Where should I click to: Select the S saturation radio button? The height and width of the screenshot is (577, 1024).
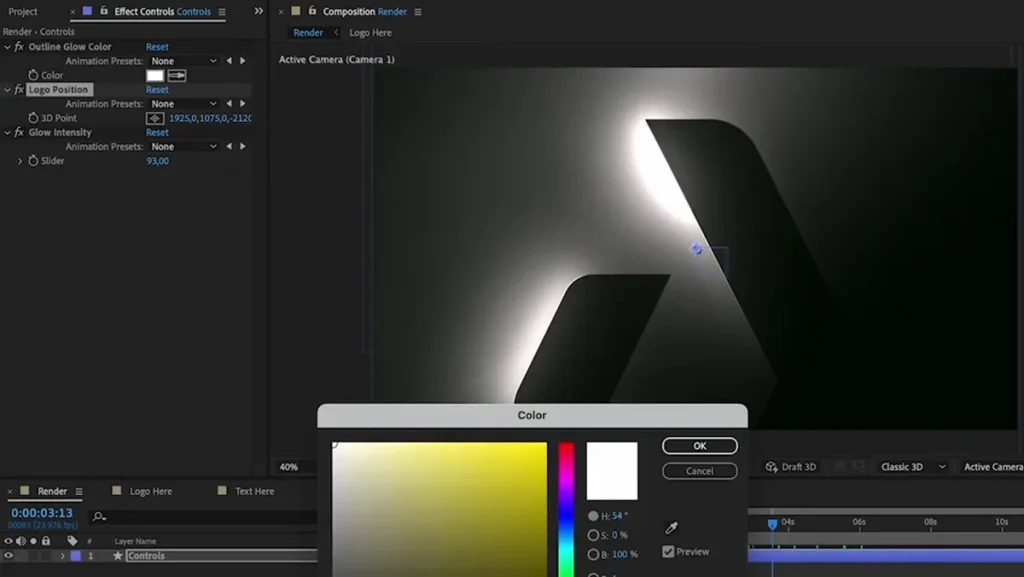click(593, 535)
